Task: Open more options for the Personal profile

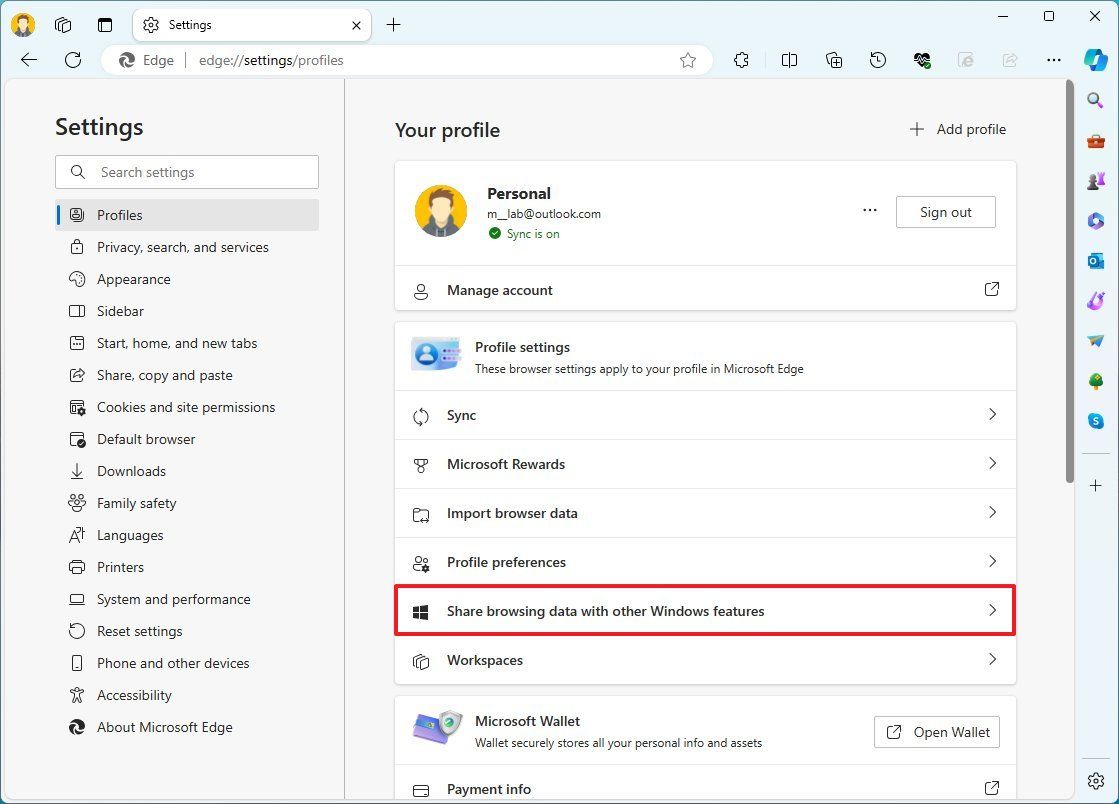Action: click(869, 211)
